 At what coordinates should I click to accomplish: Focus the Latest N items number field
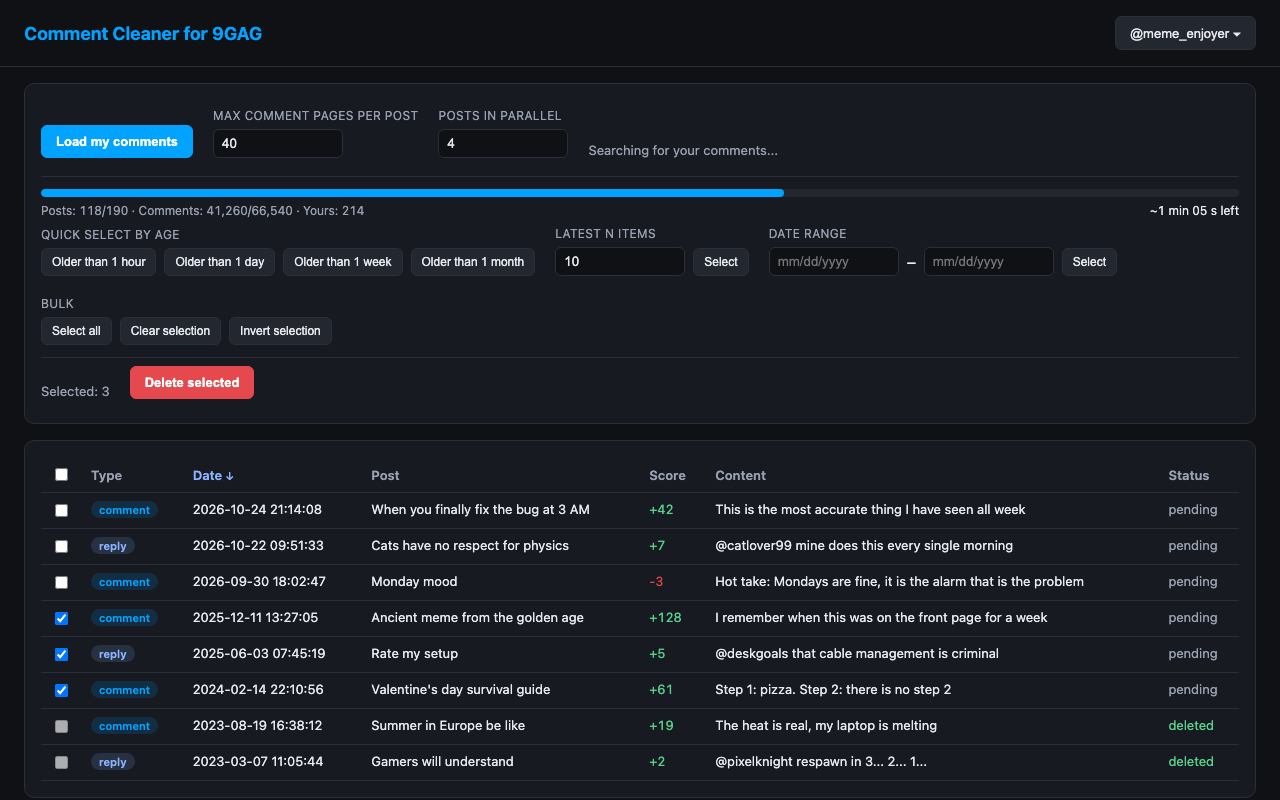tap(620, 262)
